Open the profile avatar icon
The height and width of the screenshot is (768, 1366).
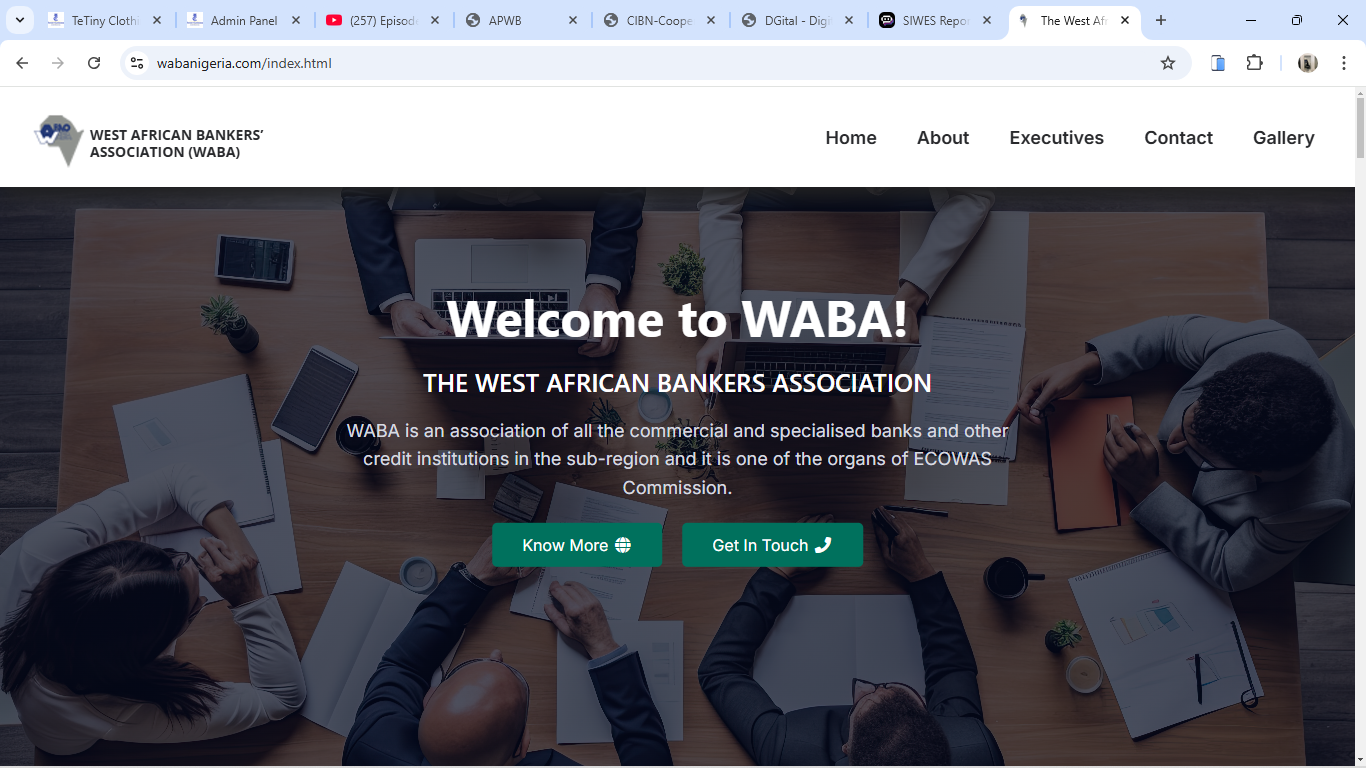pos(1308,63)
